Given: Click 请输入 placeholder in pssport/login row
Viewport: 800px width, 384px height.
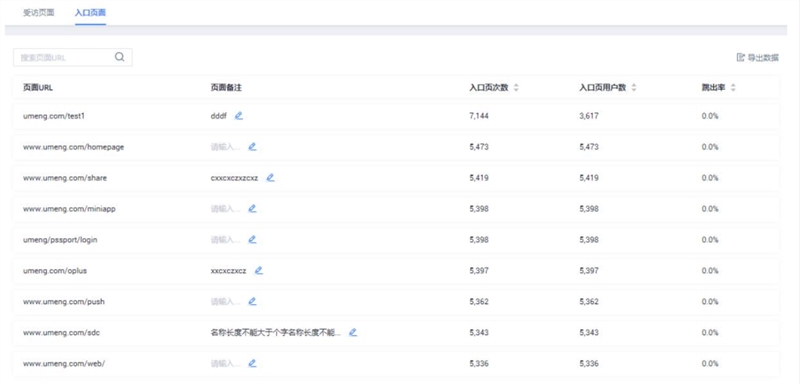Looking at the screenshot, I should click(225, 240).
